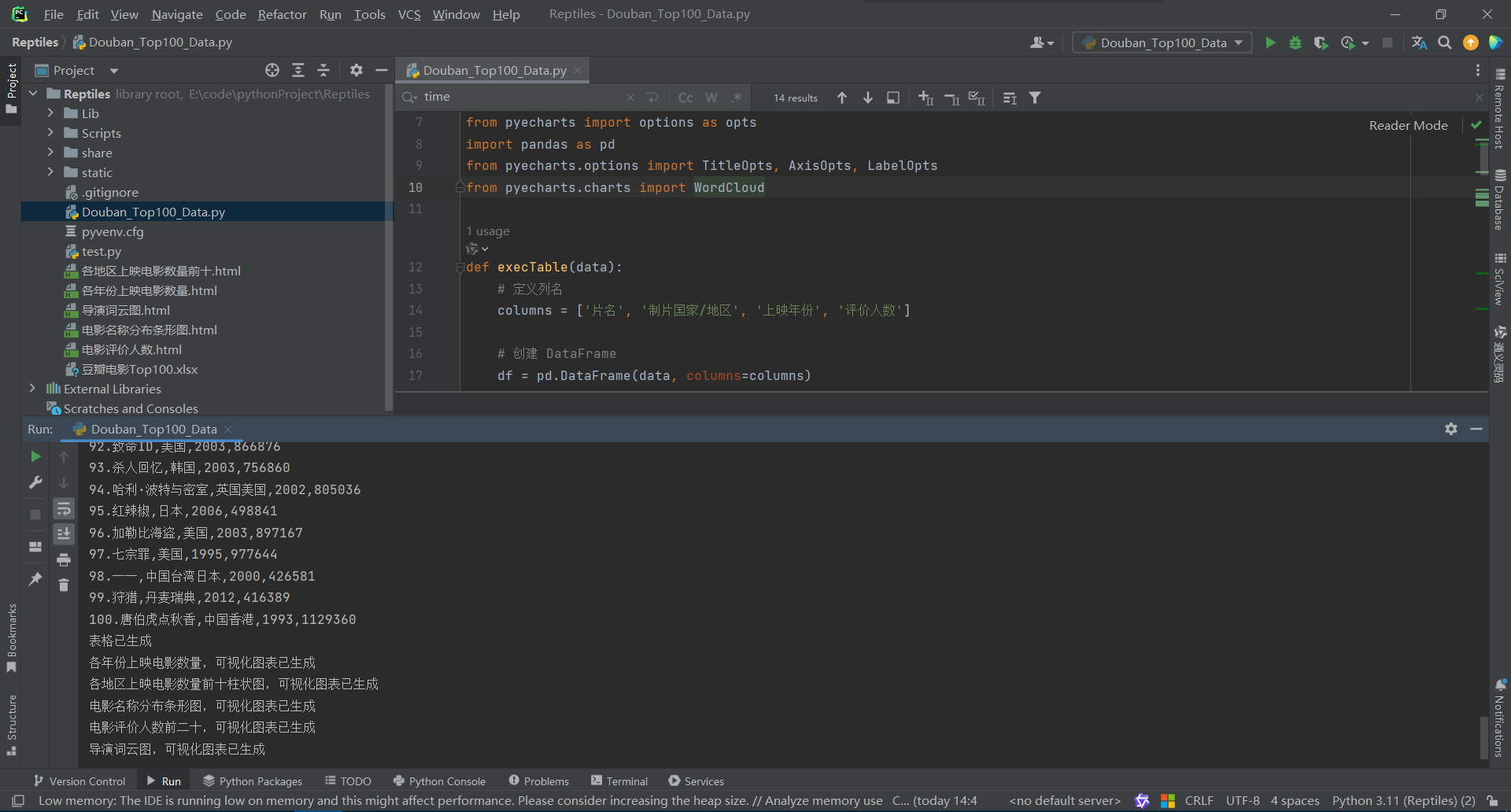
Task: Click the run console vertical scrollbar
Action: [1483, 736]
